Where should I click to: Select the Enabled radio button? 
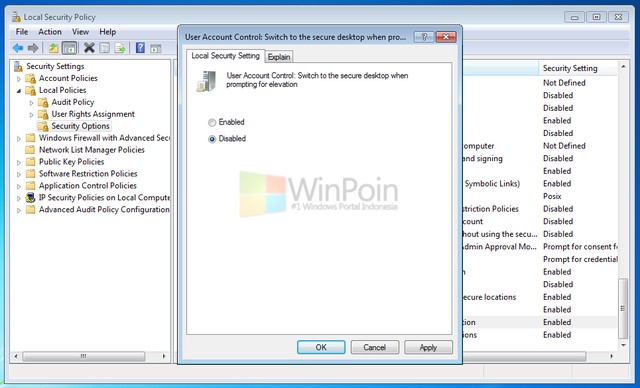[x=212, y=122]
